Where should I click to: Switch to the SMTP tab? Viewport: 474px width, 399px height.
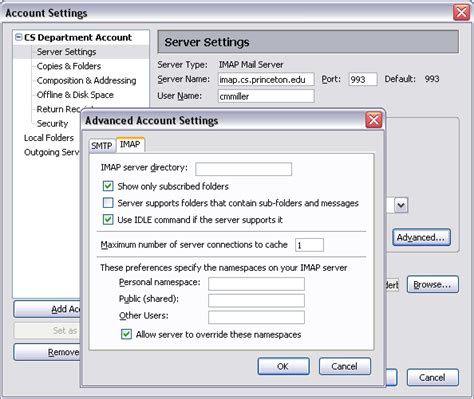pyautogui.click(x=102, y=146)
